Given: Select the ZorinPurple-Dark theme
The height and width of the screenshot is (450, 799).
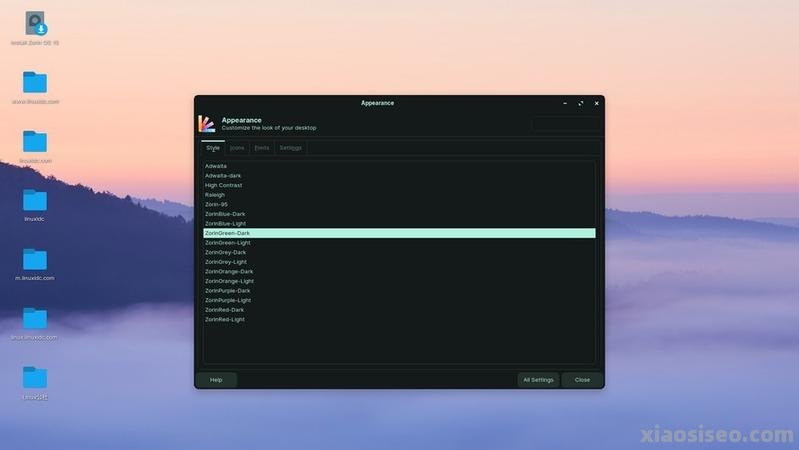Looking at the screenshot, I should [399, 291].
